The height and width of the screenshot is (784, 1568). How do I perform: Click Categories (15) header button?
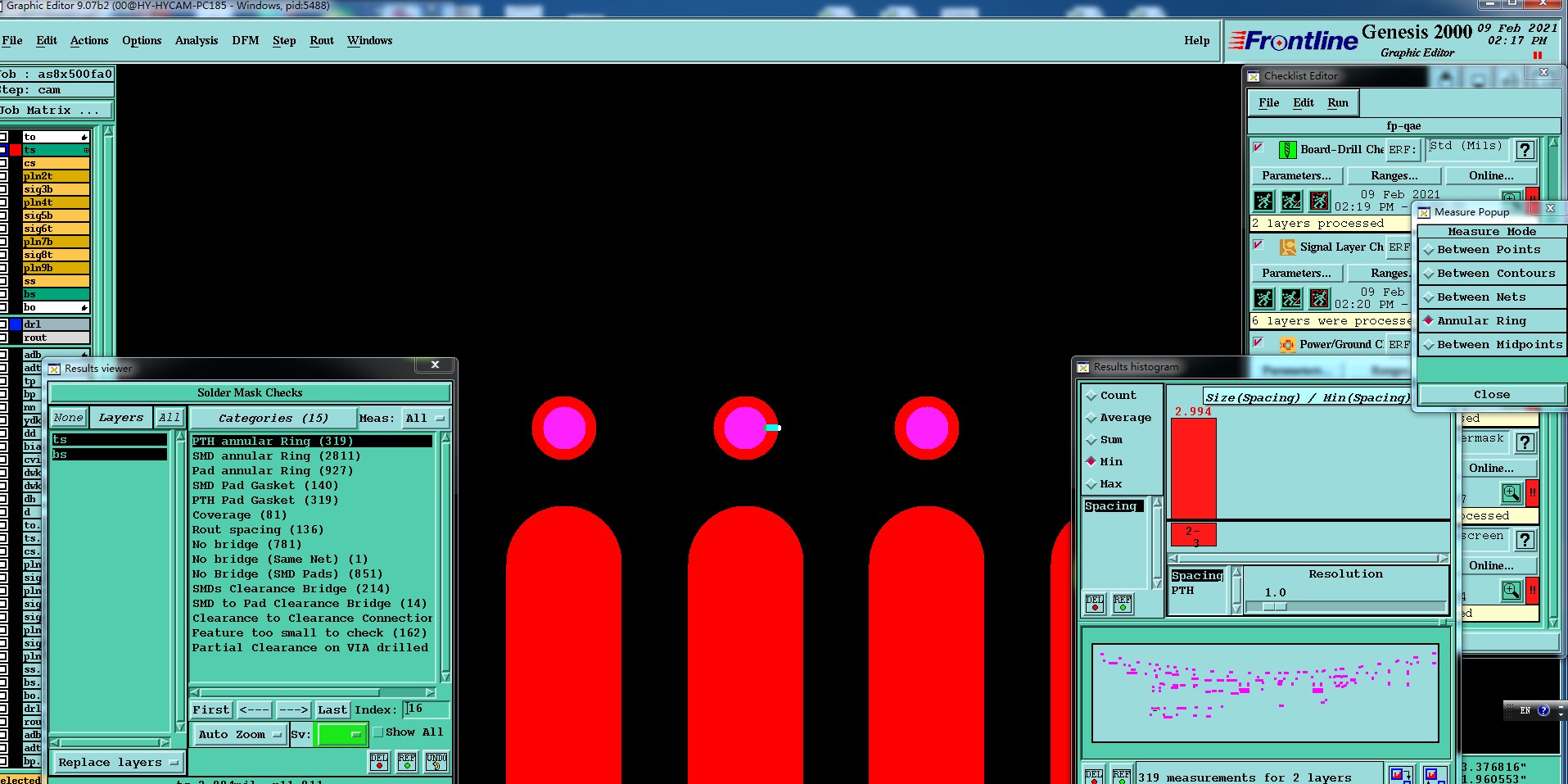[x=273, y=419]
